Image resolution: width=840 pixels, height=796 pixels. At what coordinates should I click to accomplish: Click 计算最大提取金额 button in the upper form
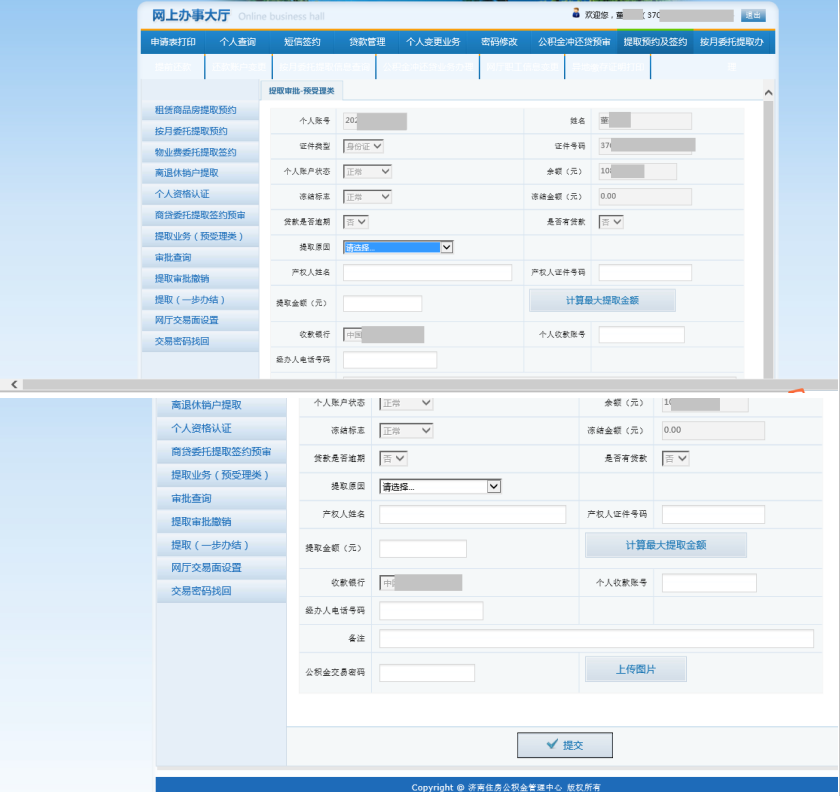(602, 301)
